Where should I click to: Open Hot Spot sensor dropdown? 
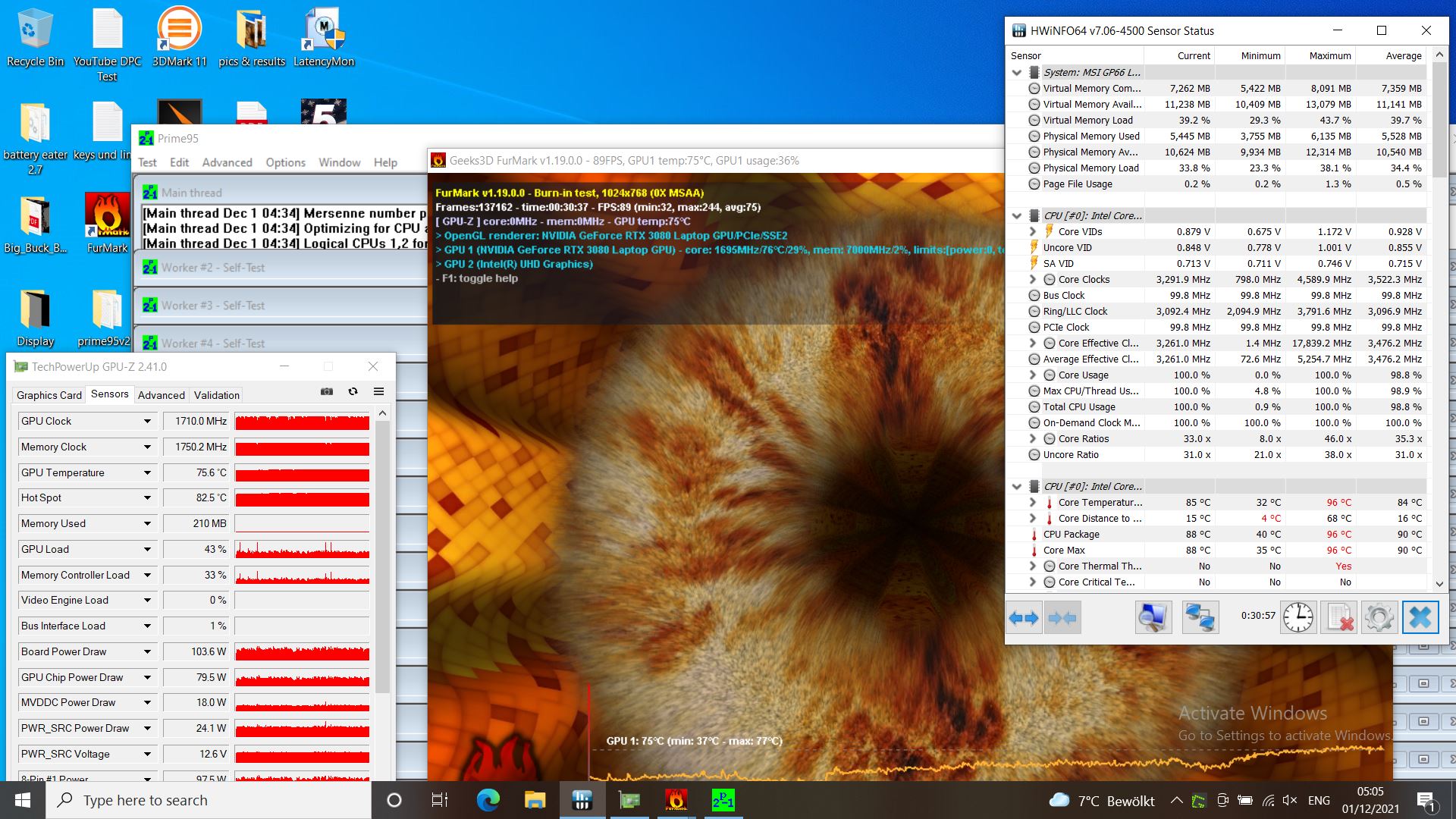pyautogui.click(x=147, y=498)
